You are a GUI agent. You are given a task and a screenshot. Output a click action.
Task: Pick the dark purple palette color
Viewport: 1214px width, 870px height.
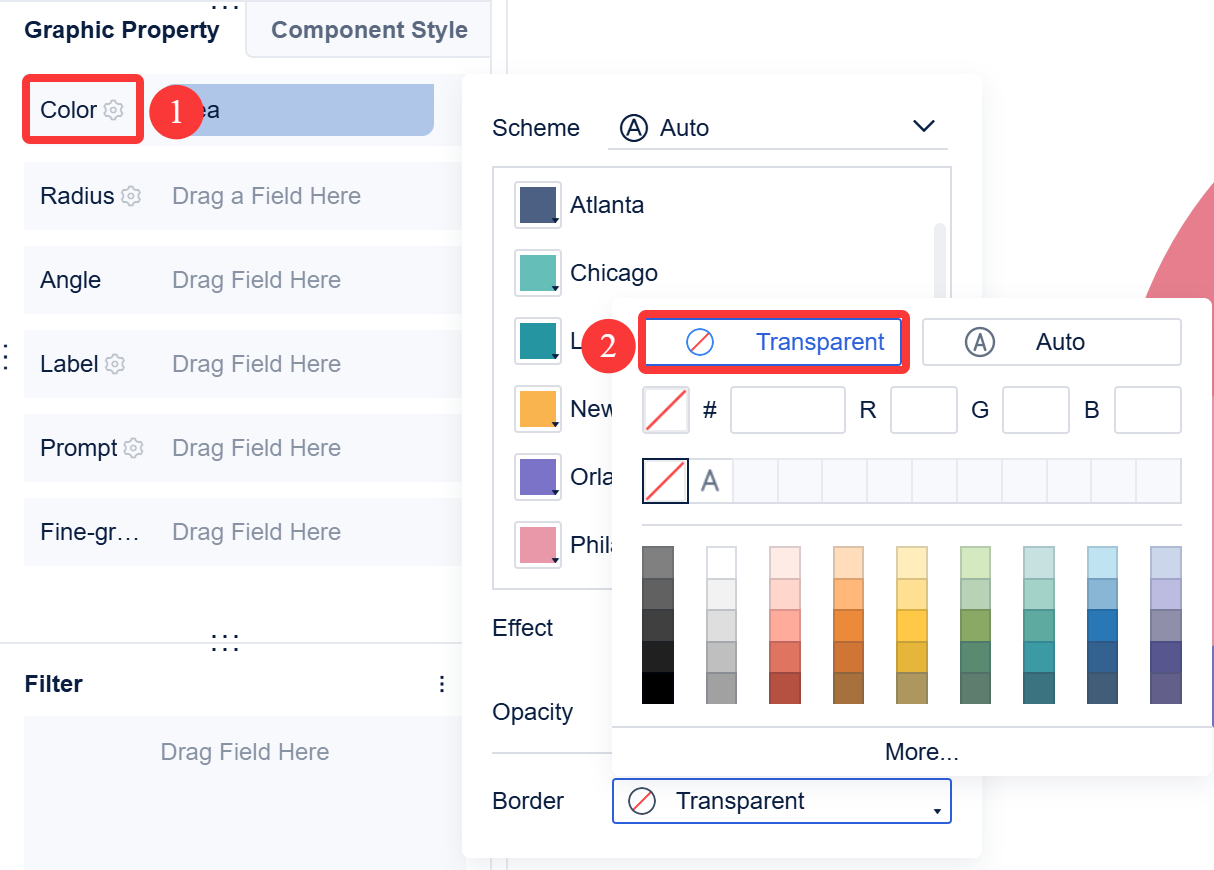pyautogui.click(x=1166, y=657)
